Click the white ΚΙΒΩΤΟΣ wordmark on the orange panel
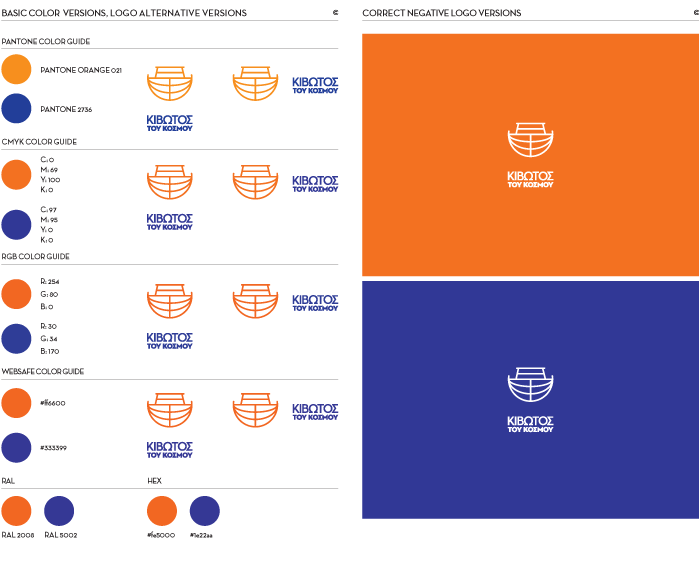The width and height of the screenshot is (700, 567). pos(530,176)
